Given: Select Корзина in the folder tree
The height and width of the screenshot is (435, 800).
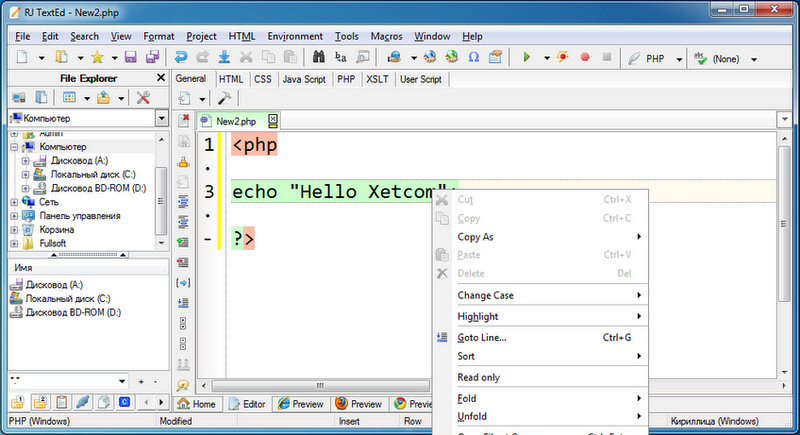Looking at the screenshot, I should click(57, 230).
